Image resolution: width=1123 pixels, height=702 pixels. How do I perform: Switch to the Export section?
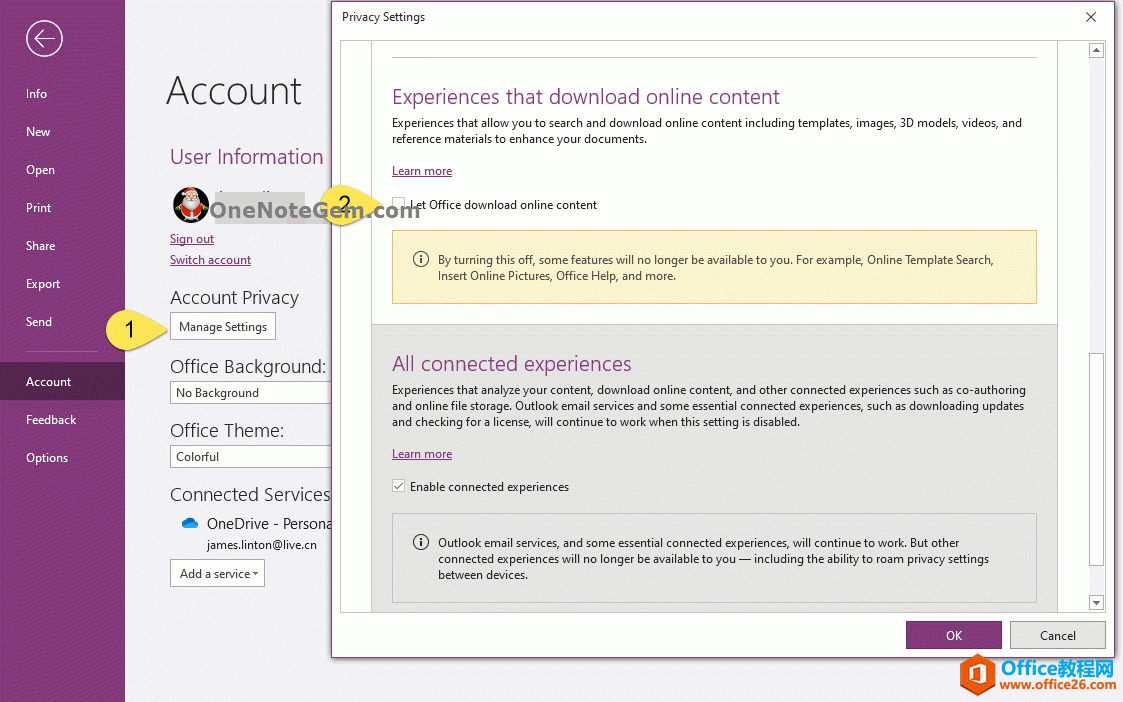pyautogui.click(x=43, y=283)
